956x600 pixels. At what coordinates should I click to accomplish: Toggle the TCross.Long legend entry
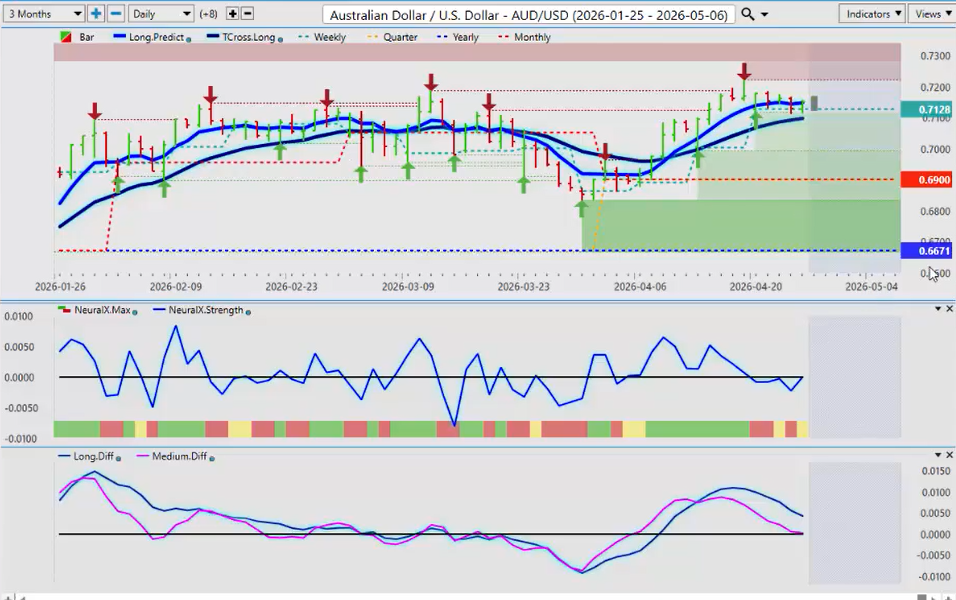239,37
